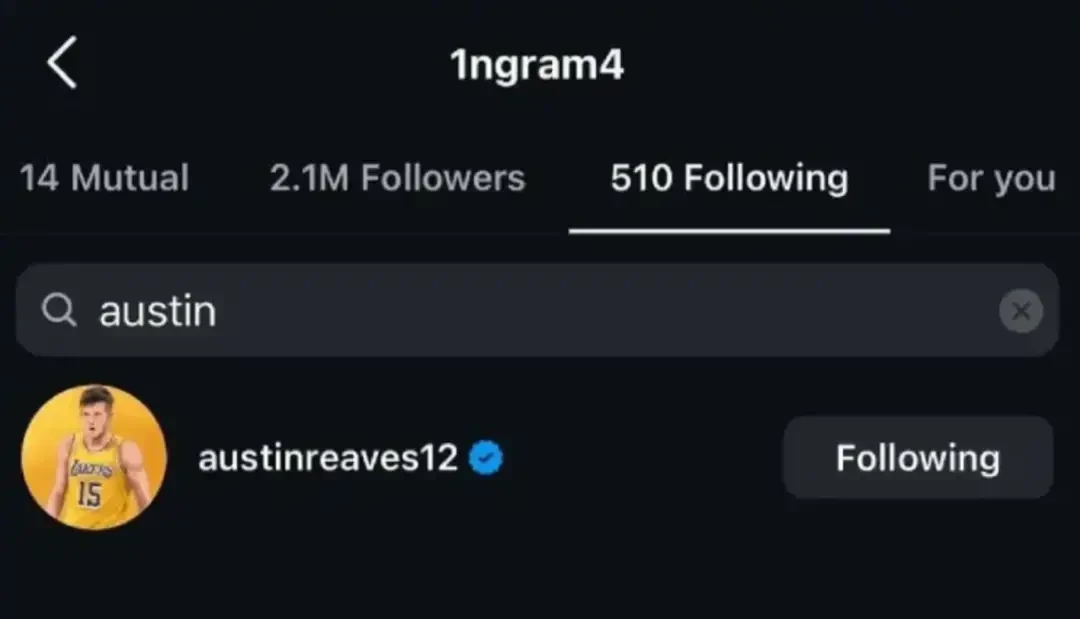Open the austinreaves12 username link

pyautogui.click(x=328, y=458)
